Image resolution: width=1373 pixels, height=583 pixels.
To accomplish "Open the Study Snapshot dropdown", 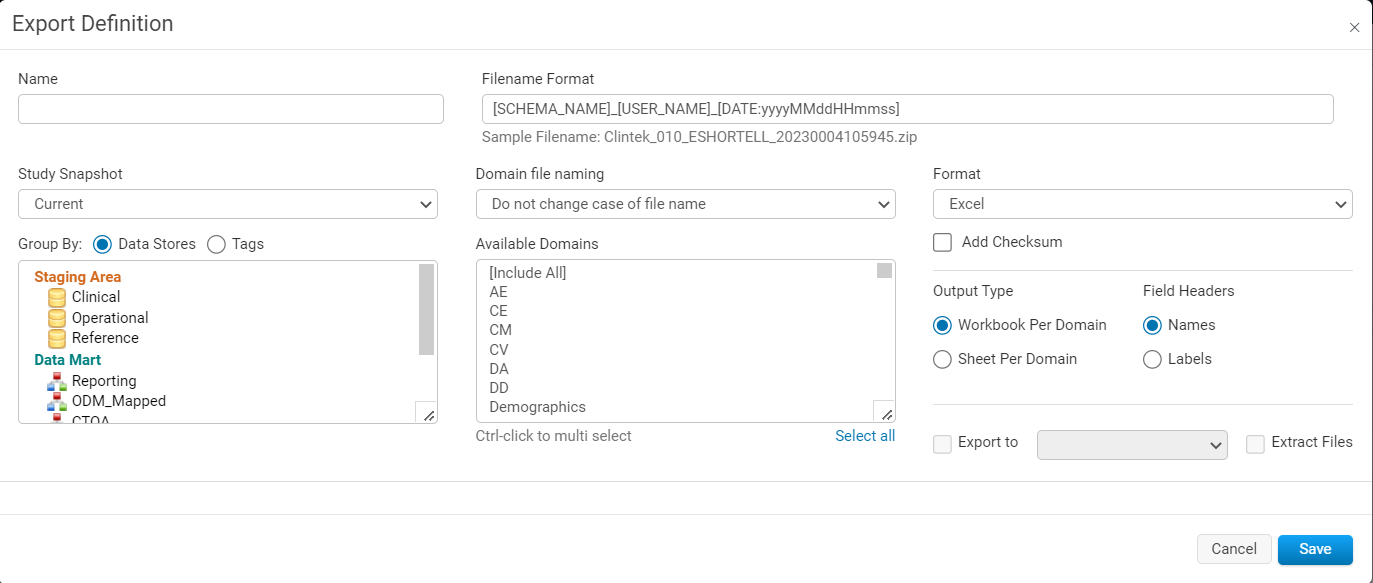I will point(228,204).
